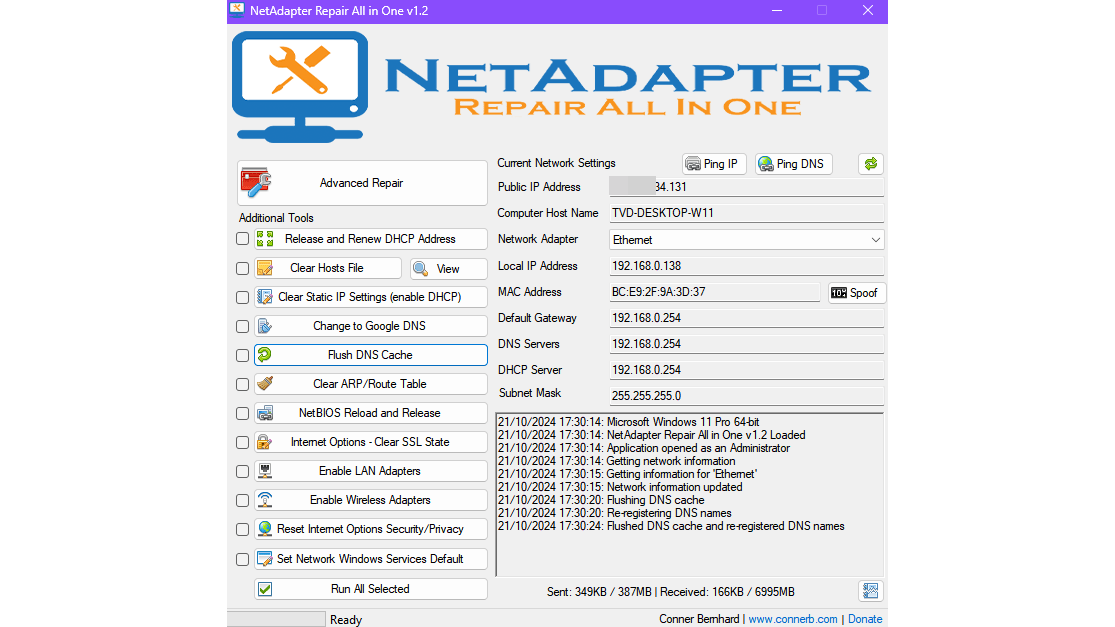Screen dimensions: 1115x627
Task: Click the NetBIOS Reload and Release icon
Action: [265, 412]
